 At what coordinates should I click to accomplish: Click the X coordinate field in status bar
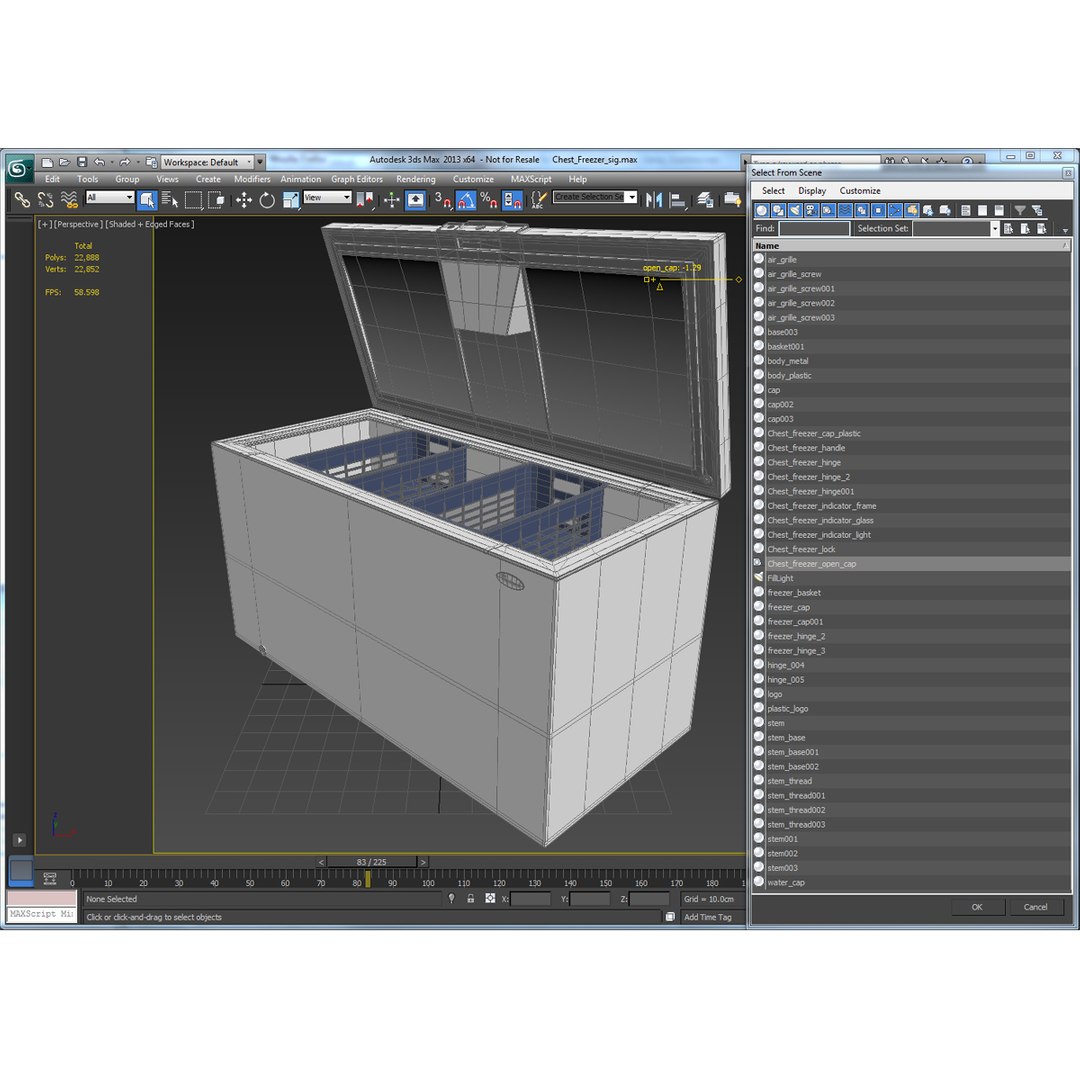pos(530,899)
